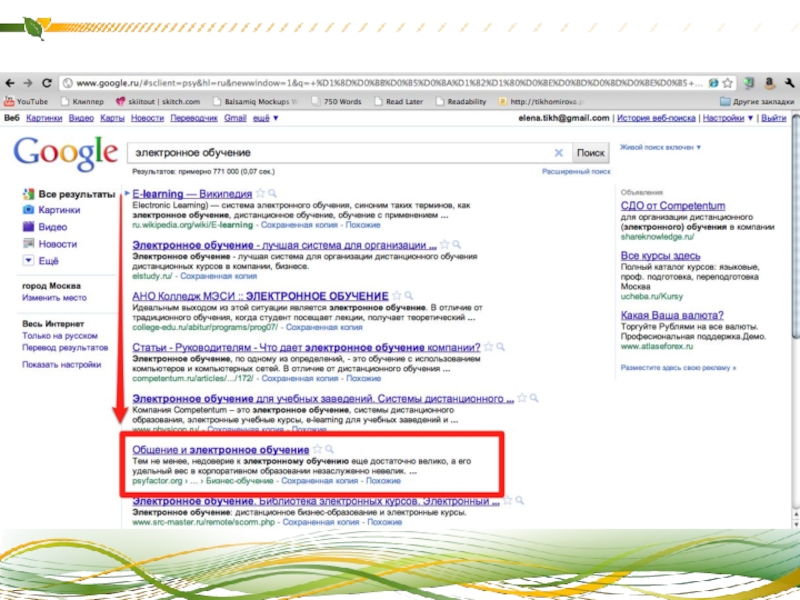Open the Живой поиск включен dropdown
Viewport: 800px width, 600px height.
[660, 147]
